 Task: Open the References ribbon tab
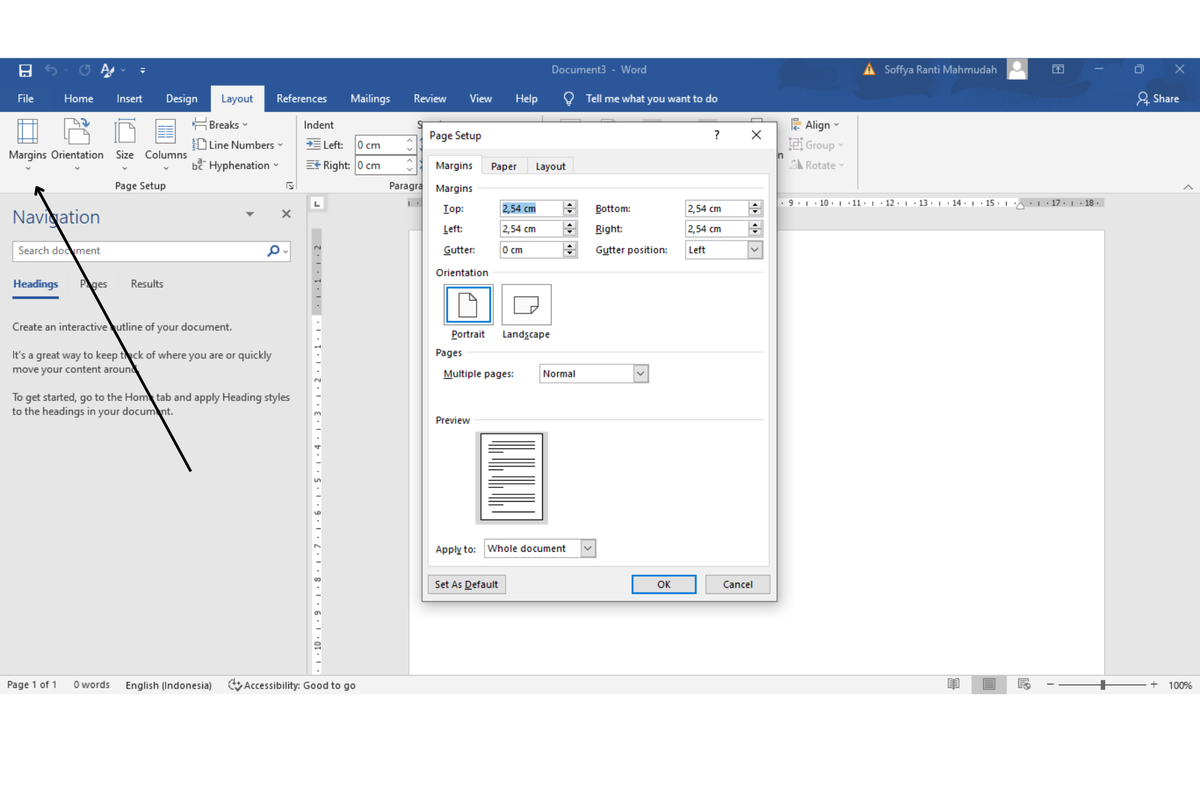(x=301, y=99)
